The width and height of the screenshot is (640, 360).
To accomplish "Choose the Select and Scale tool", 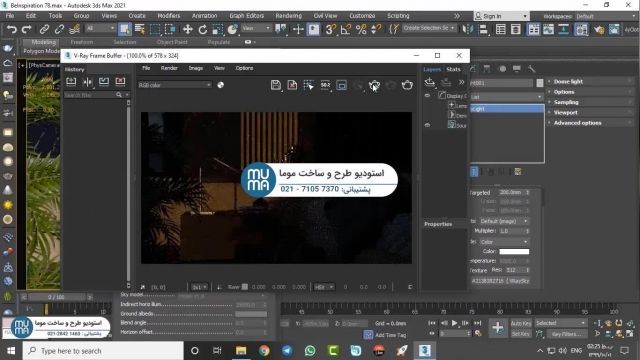I will coord(218,29).
